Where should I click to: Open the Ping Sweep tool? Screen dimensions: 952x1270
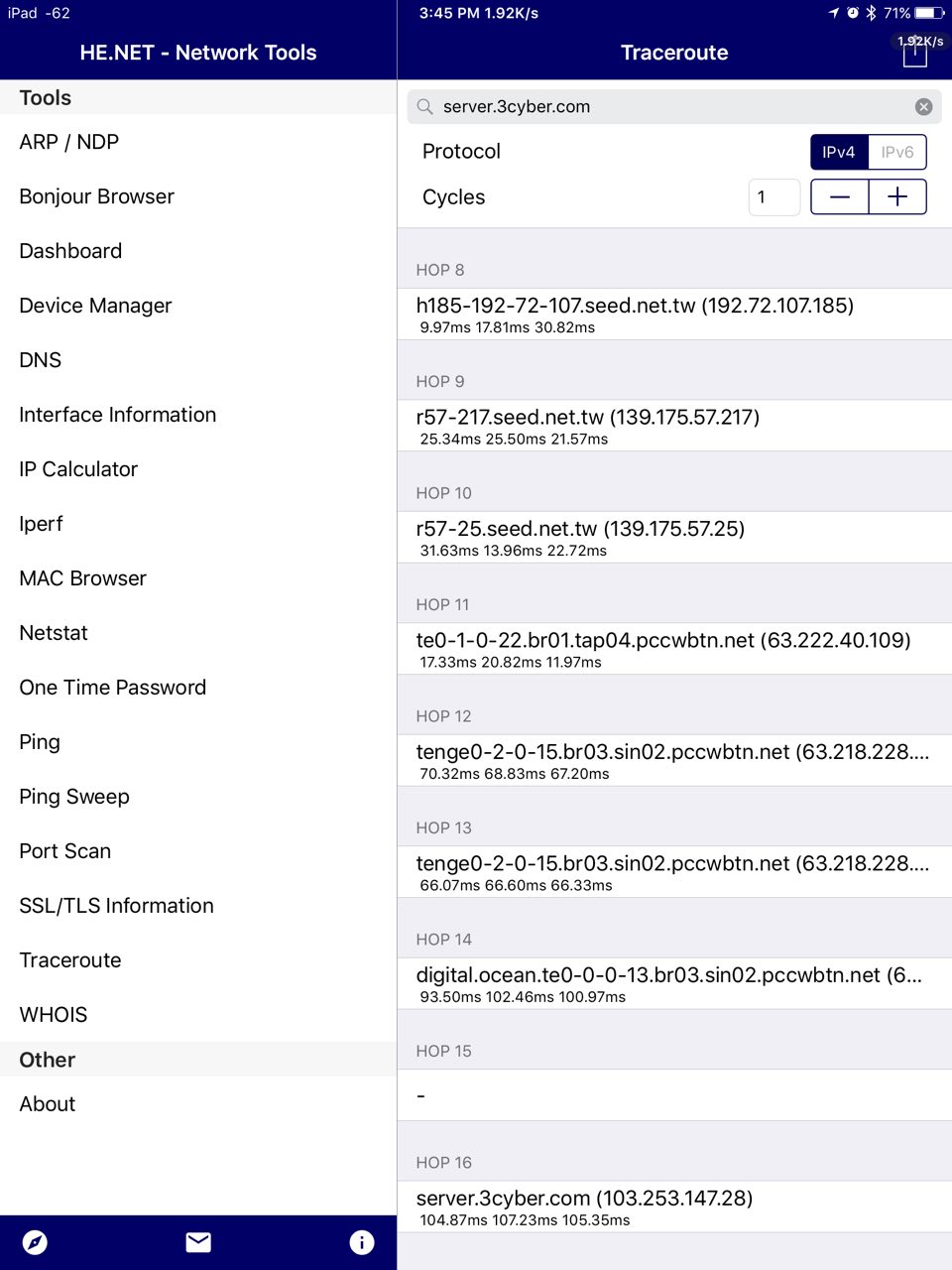[x=74, y=797]
